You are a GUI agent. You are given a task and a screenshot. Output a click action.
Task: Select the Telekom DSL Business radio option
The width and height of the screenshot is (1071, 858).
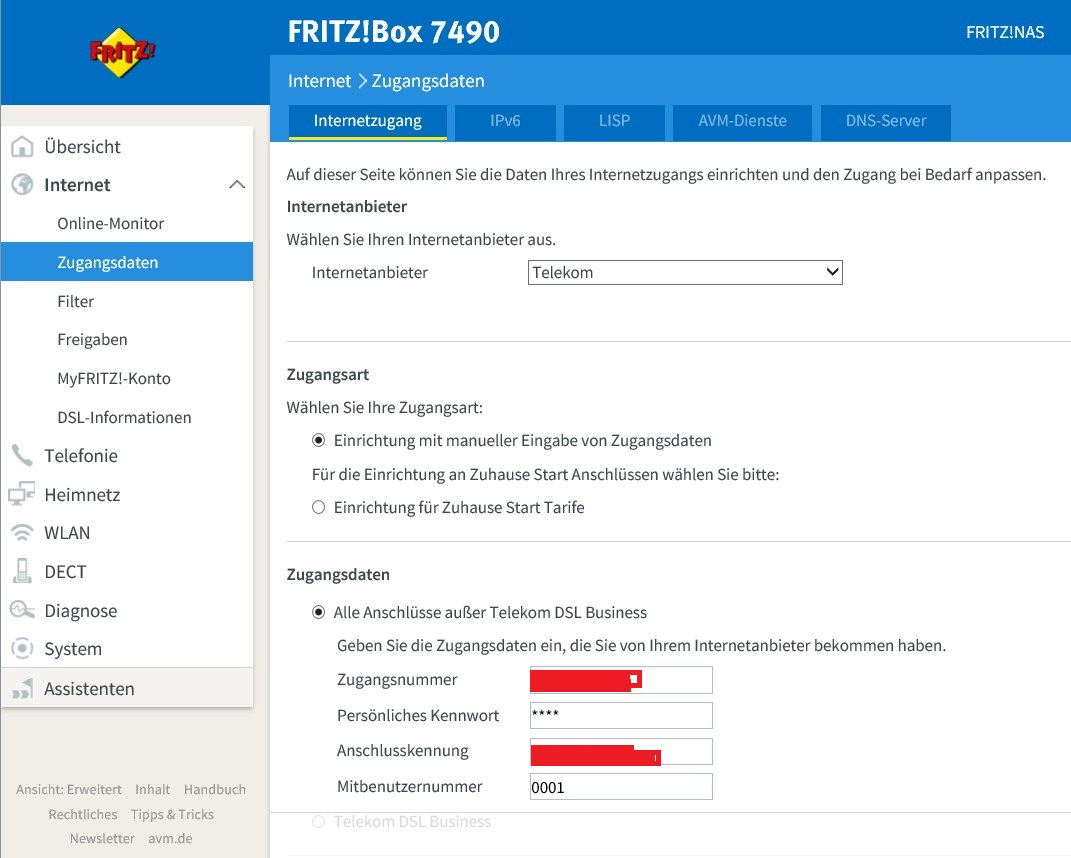pyautogui.click(x=318, y=821)
